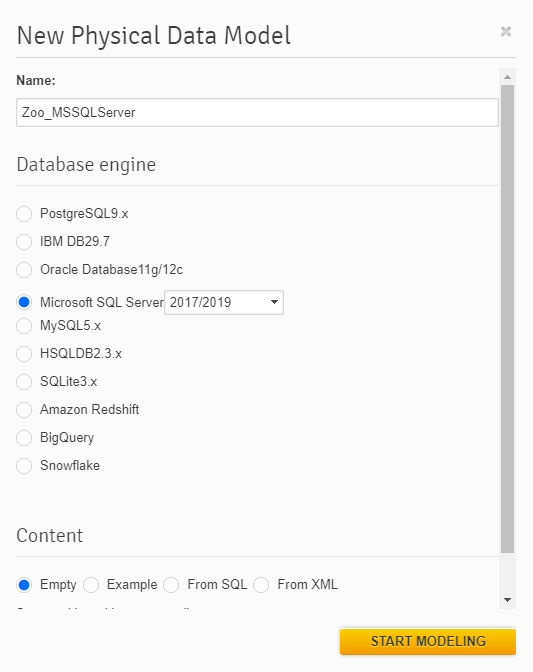Click the Name: label

[36, 81]
